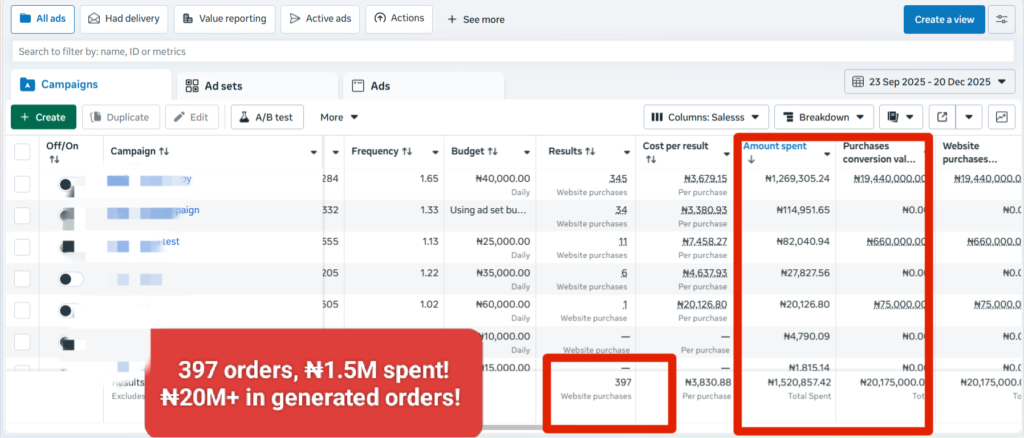Open the date range picker

point(930,81)
